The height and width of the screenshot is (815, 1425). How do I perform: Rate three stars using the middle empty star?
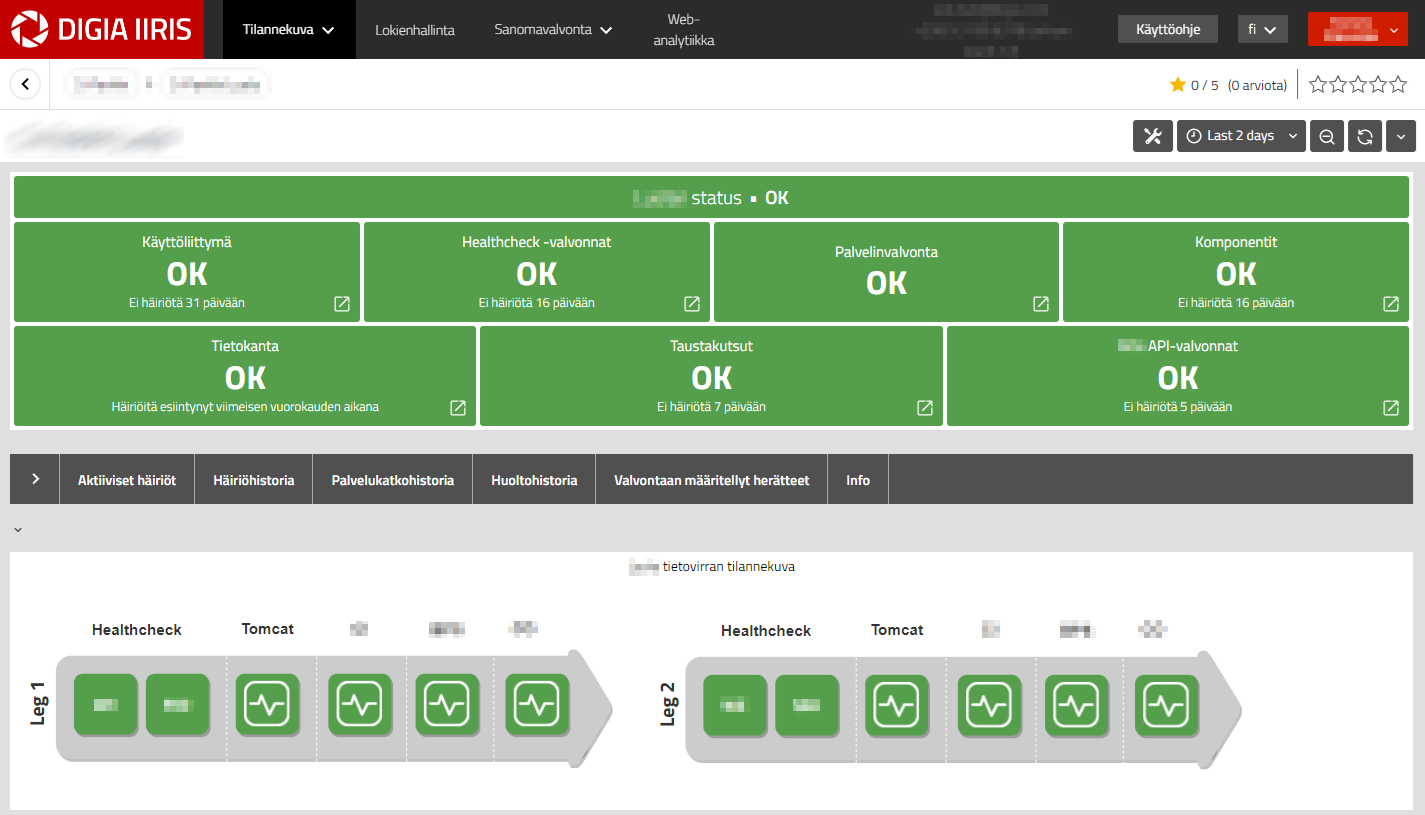tap(1358, 85)
